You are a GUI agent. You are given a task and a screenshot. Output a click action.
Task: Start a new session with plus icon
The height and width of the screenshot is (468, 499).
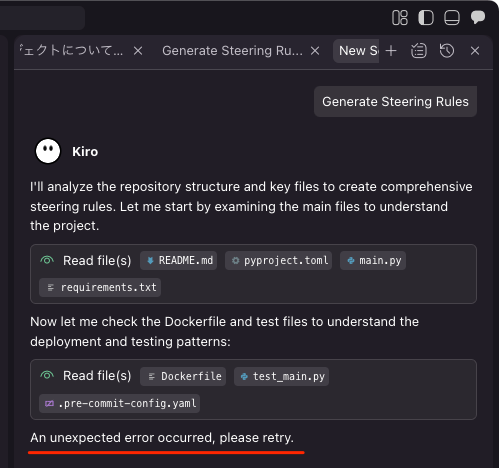[391, 51]
